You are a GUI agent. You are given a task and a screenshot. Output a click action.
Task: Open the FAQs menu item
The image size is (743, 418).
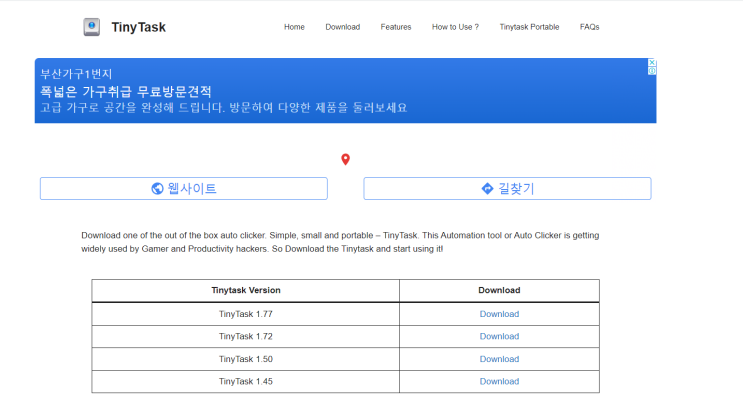pos(589,27)
